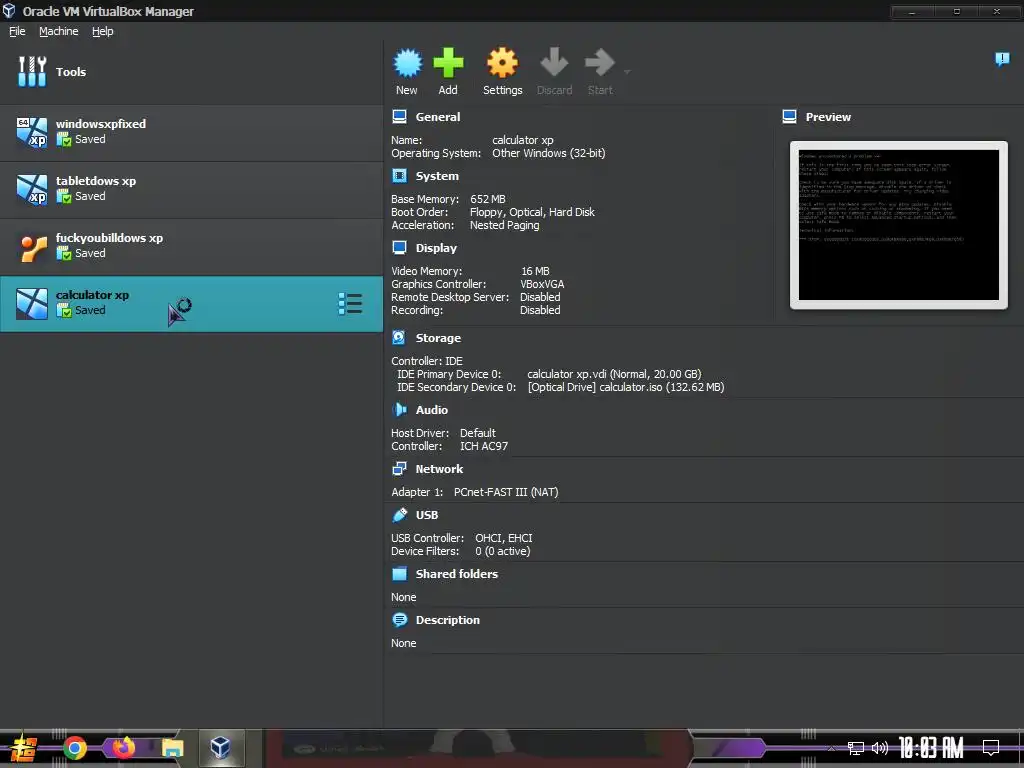Image resolution: width=1024 pixels, height=768 pixels.
Task: Click the Start arrow icon
Action: [x=600, y=62]
